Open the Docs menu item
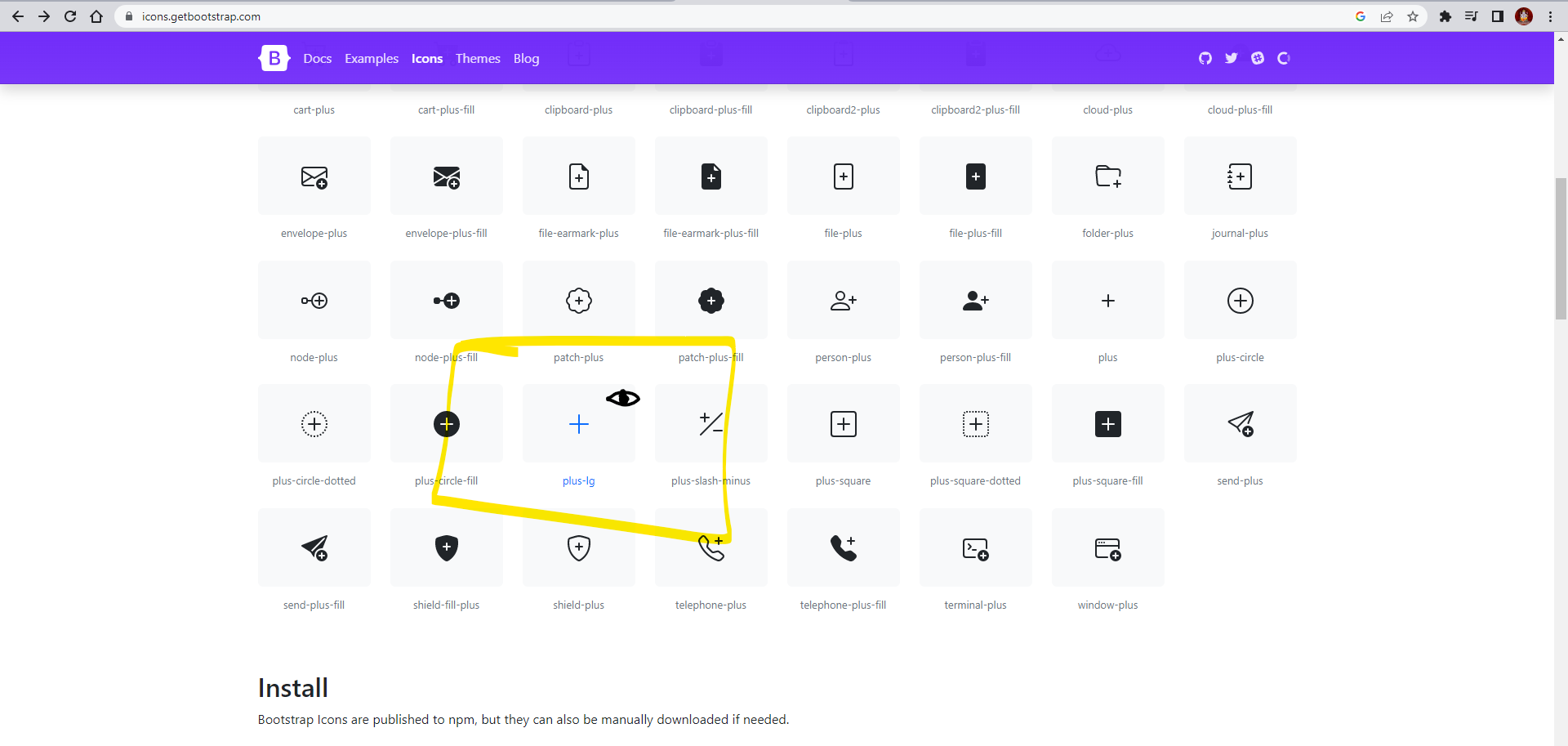The width and height of the screenshot is (1568, 746). coord(317,58)
